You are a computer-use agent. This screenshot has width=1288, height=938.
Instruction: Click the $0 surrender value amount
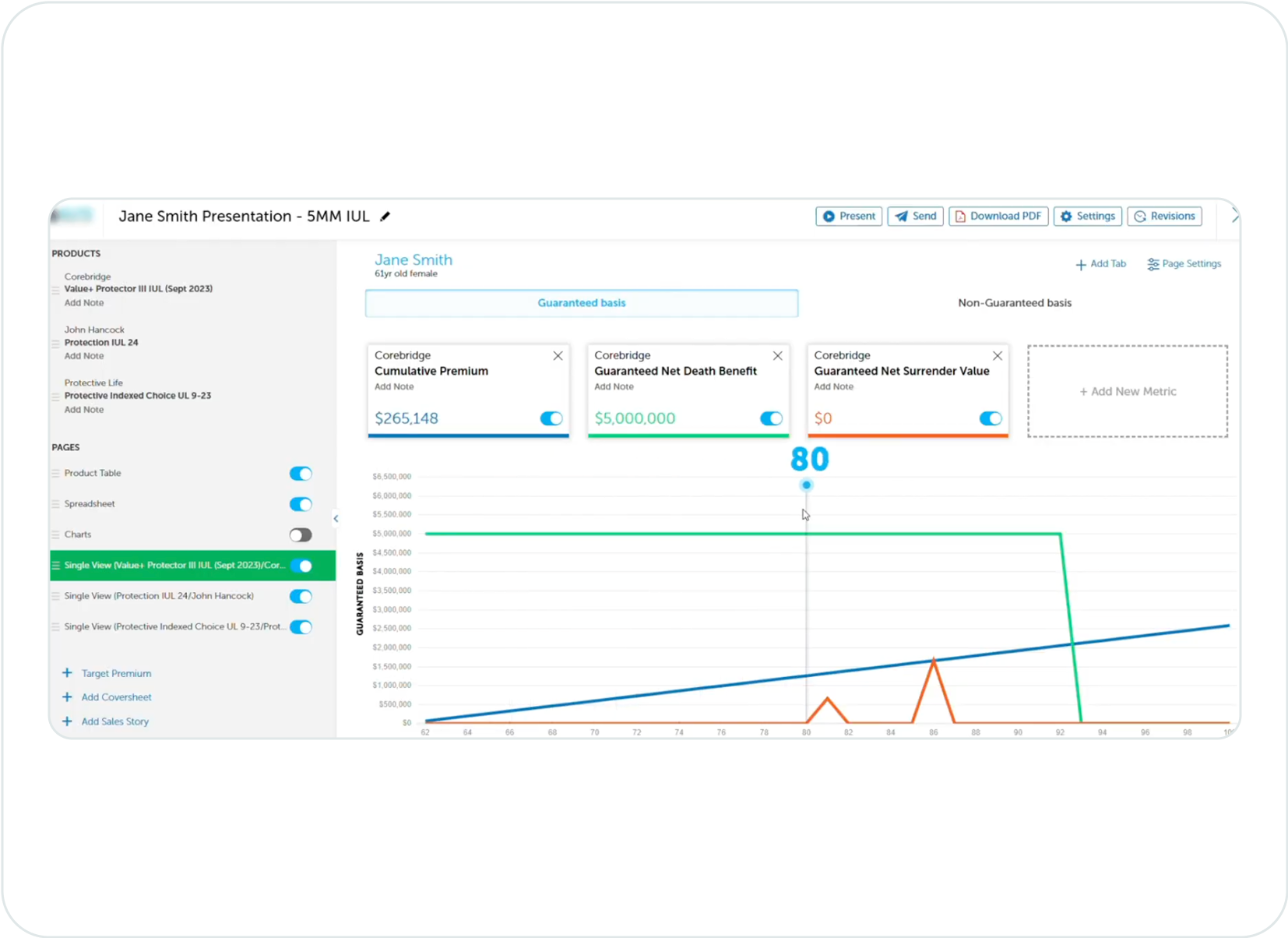[x=823, y=418]
